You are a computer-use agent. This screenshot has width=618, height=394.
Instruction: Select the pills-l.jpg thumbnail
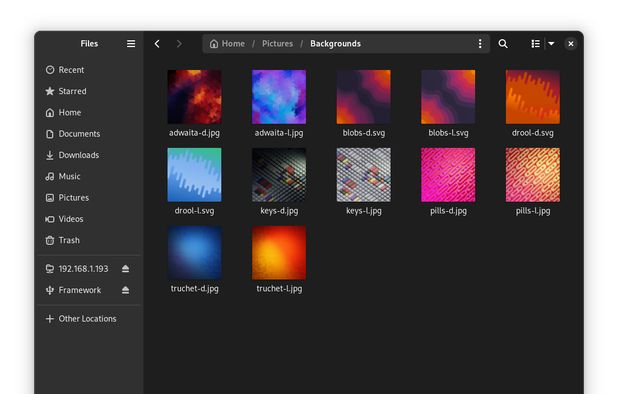coord(533,175)
